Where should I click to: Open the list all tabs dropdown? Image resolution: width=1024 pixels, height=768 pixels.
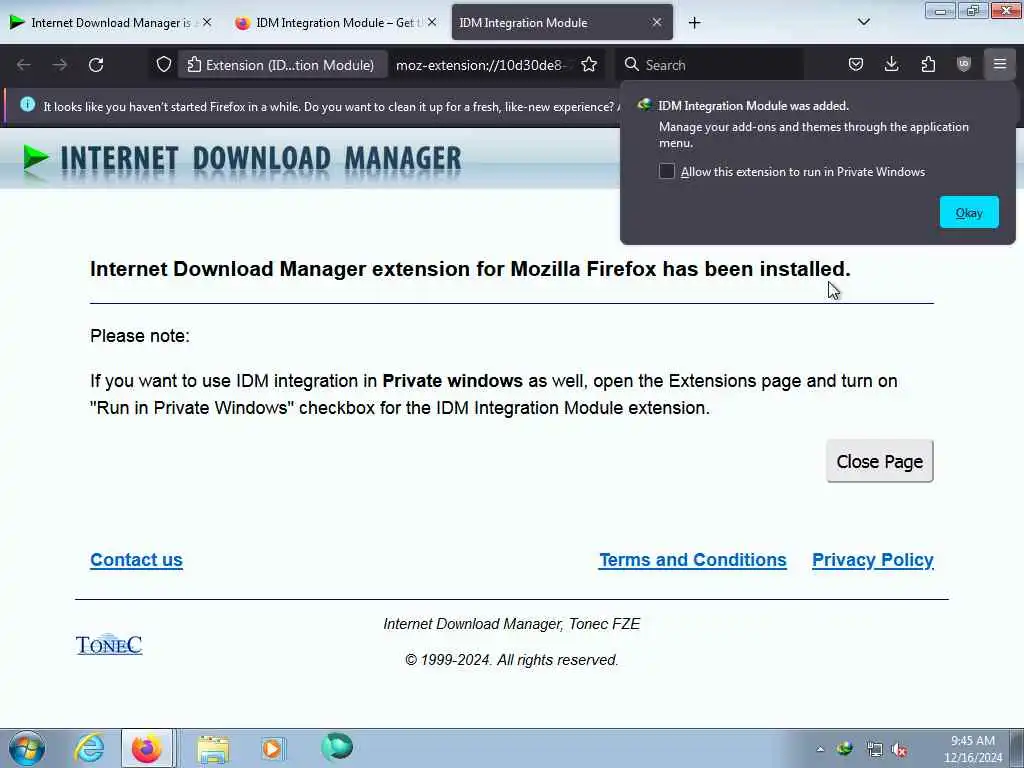click(x=863, y=22)
